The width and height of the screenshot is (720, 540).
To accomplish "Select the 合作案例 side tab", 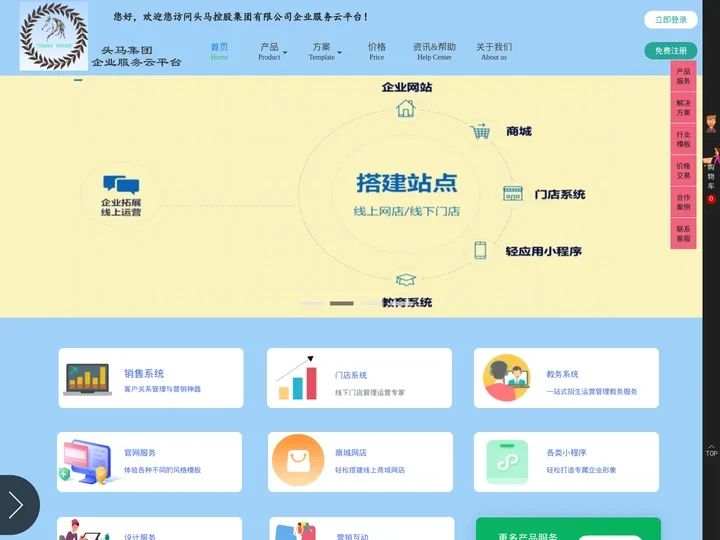I will (683, 202).
